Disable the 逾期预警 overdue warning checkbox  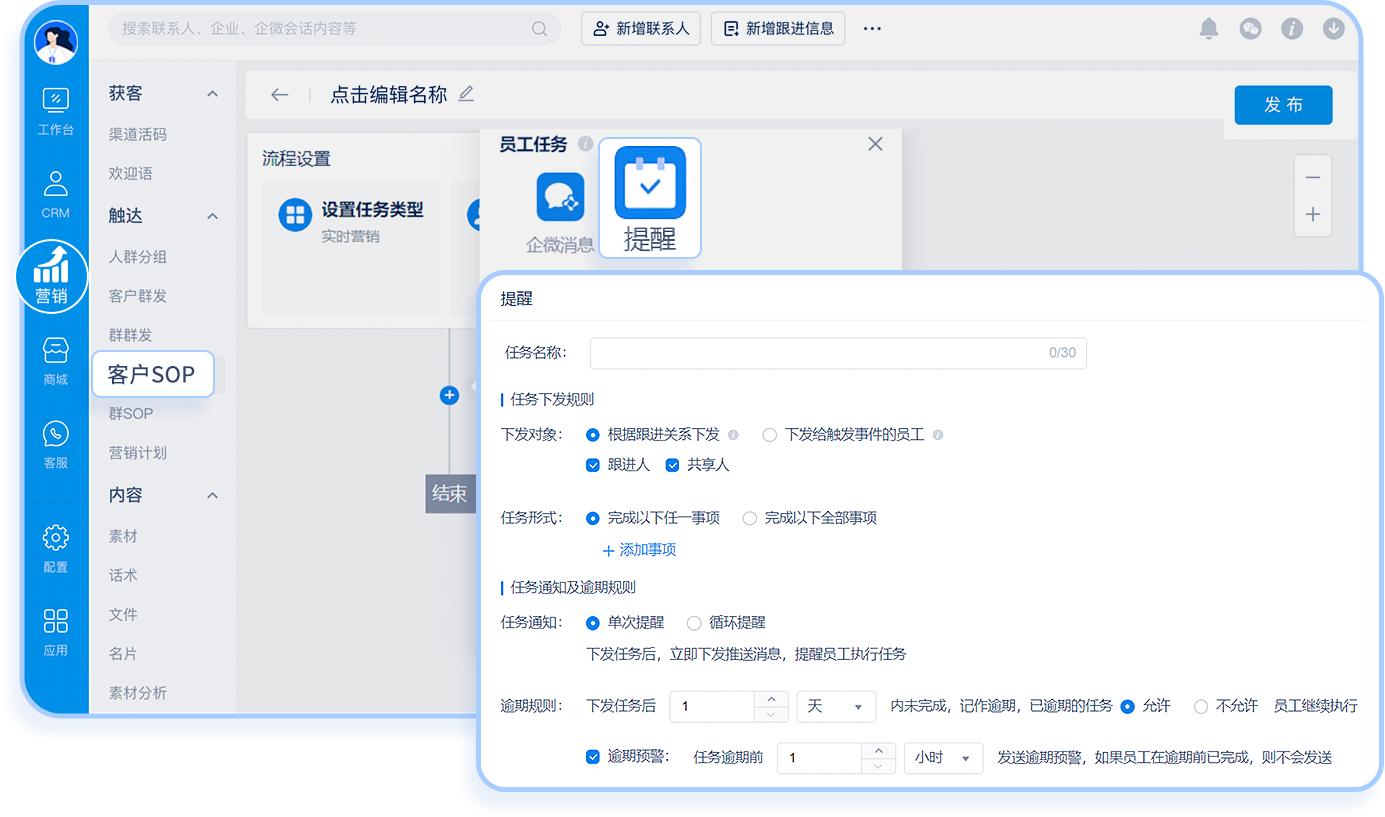[x=594, y=756]
